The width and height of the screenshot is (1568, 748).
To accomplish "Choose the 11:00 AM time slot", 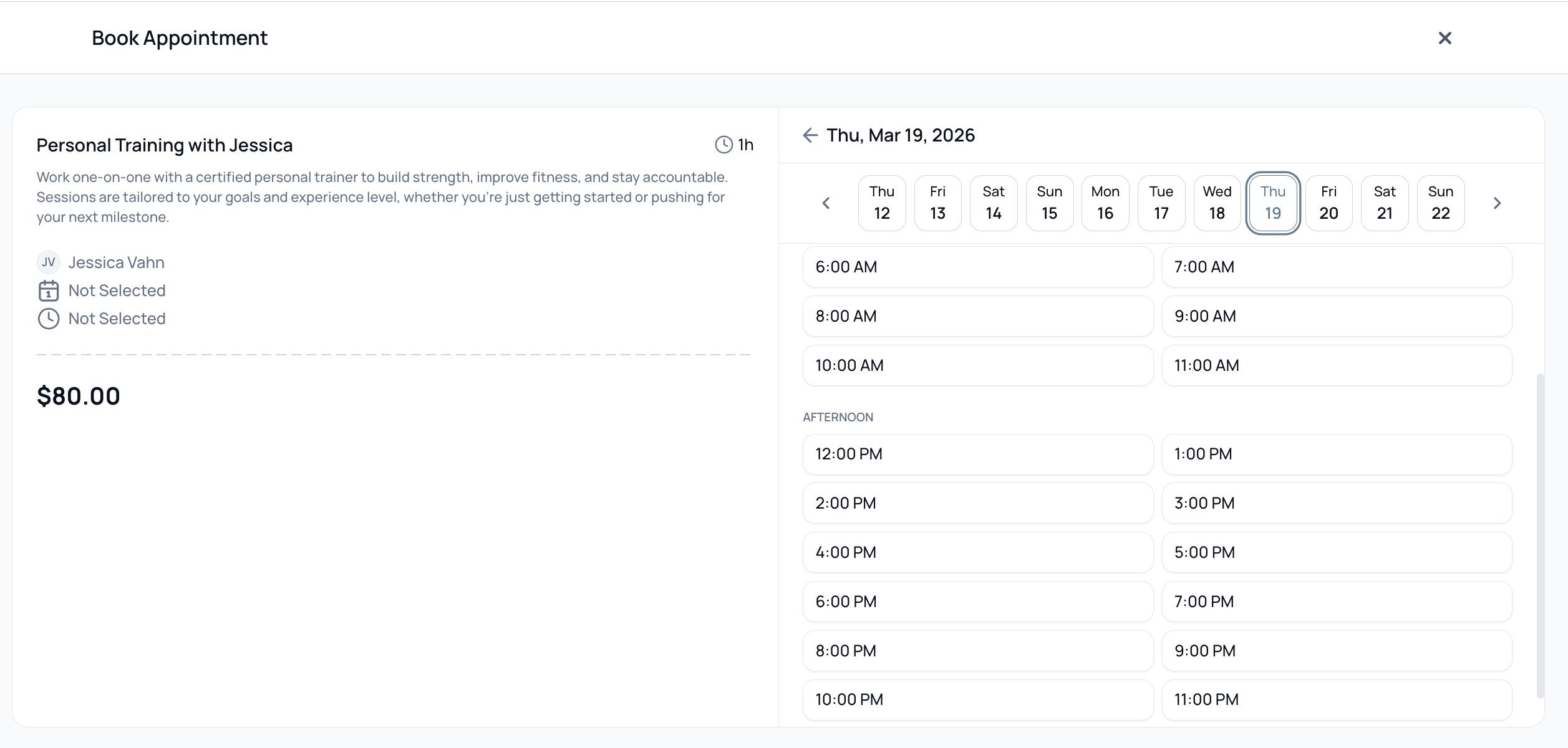I will click(1336, 365).
